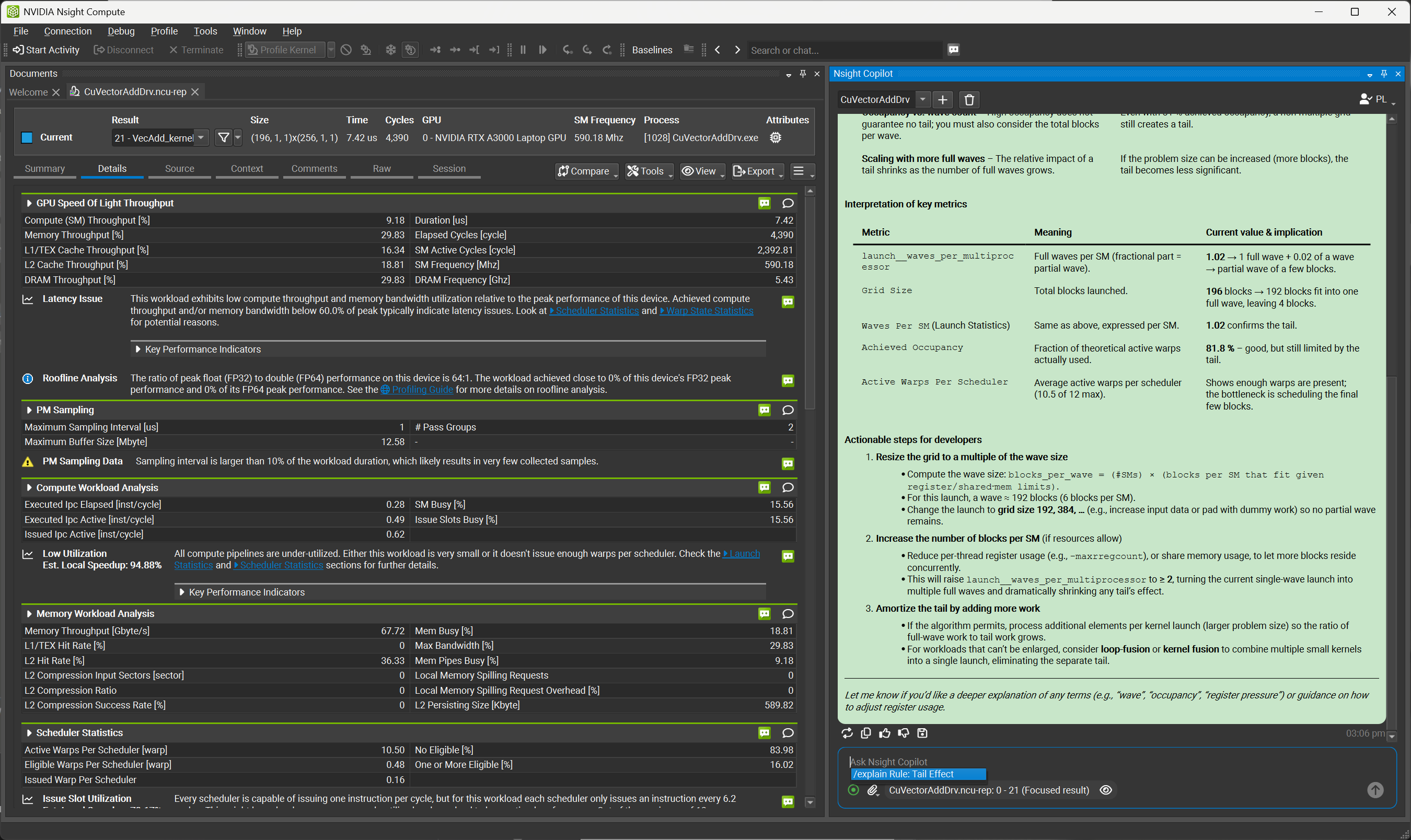Toggle the Current result blue checkbox
Image resolution: width=1411 pixels, height=840 pixels.
[27, 137]
